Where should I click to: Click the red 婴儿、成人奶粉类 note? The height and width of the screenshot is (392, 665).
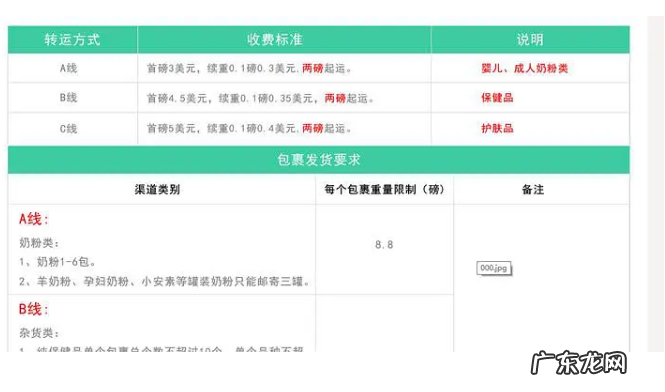525,68
